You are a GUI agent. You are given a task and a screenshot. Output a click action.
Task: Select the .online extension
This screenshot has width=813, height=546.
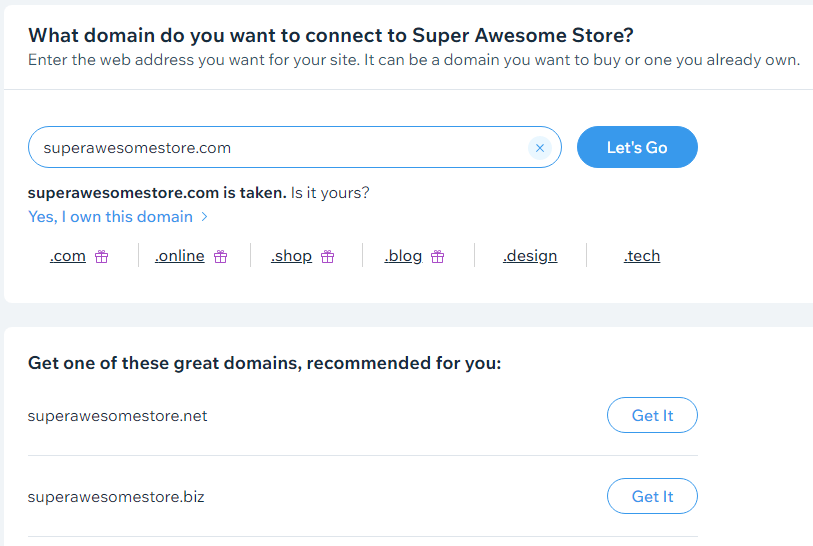180,256
